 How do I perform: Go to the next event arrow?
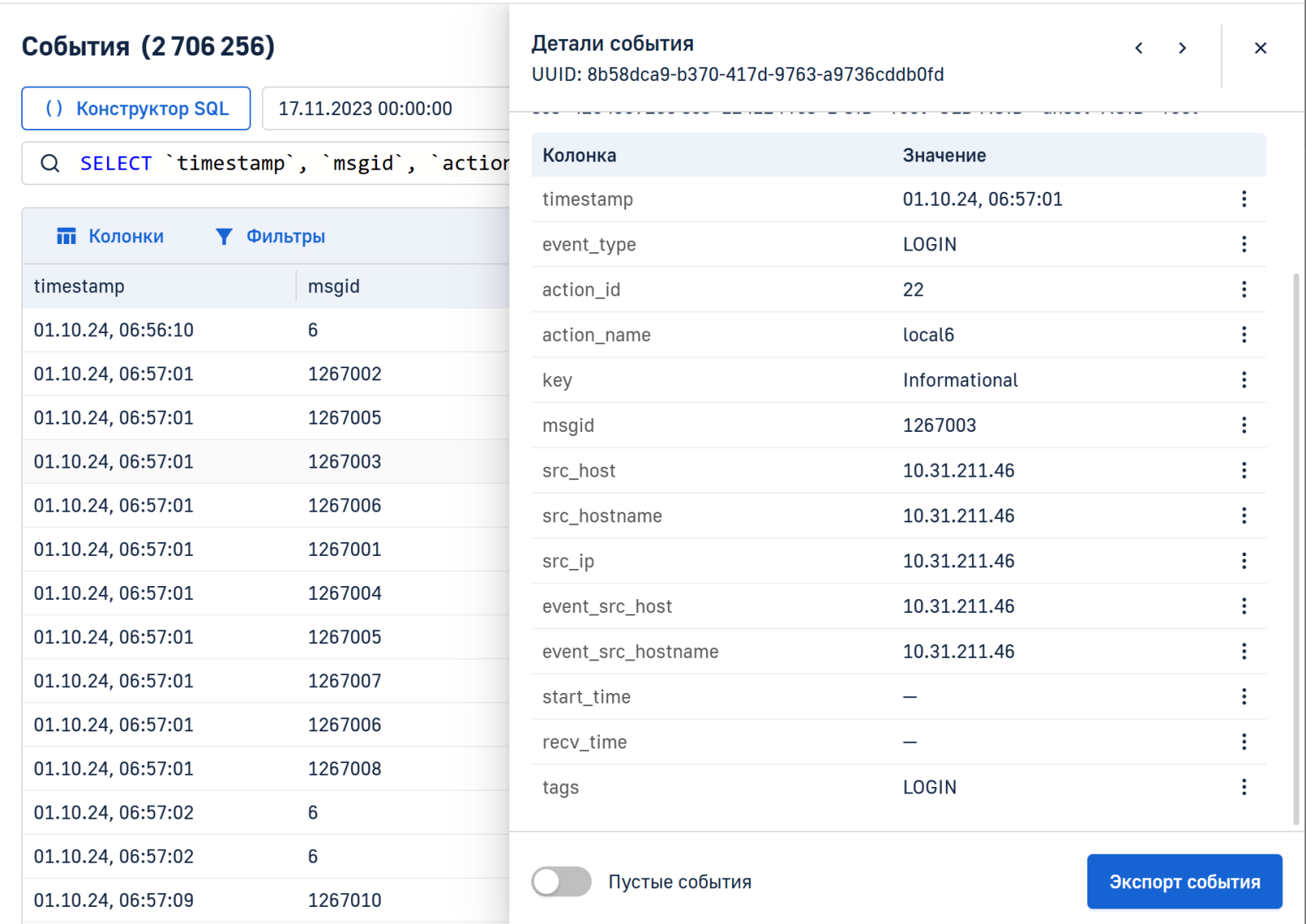pos(1182,48)
